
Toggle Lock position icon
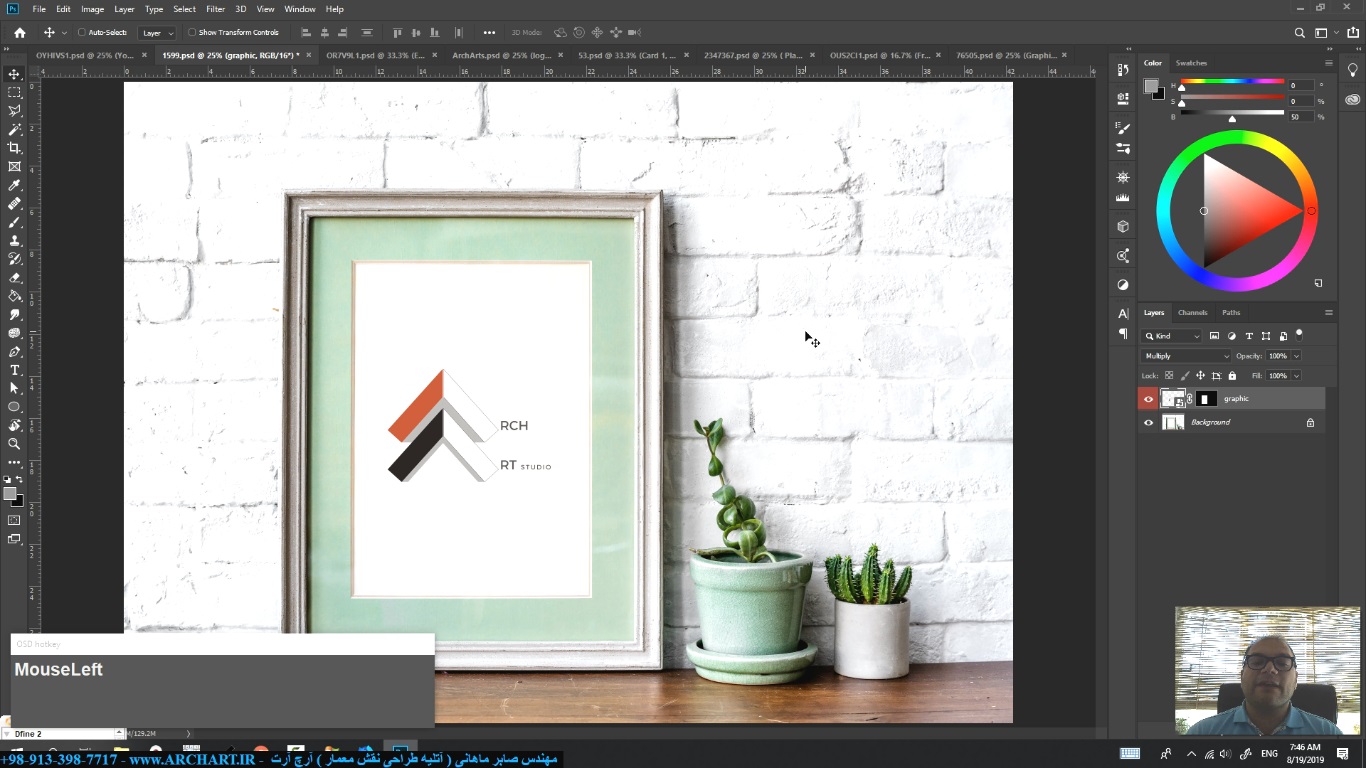pyautogui.click(x=1200, y=376)
